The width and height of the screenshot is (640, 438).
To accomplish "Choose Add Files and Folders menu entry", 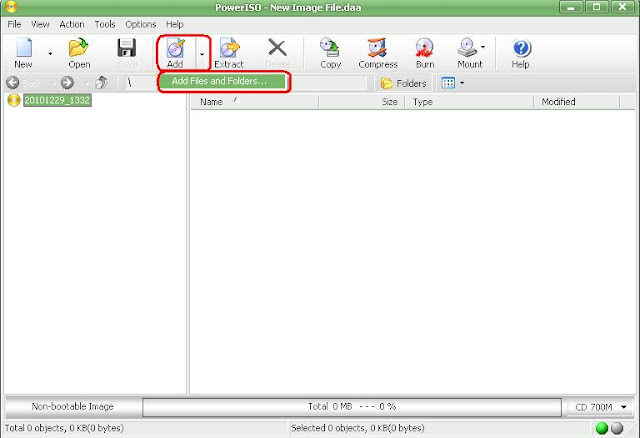I will pos(223,81).
